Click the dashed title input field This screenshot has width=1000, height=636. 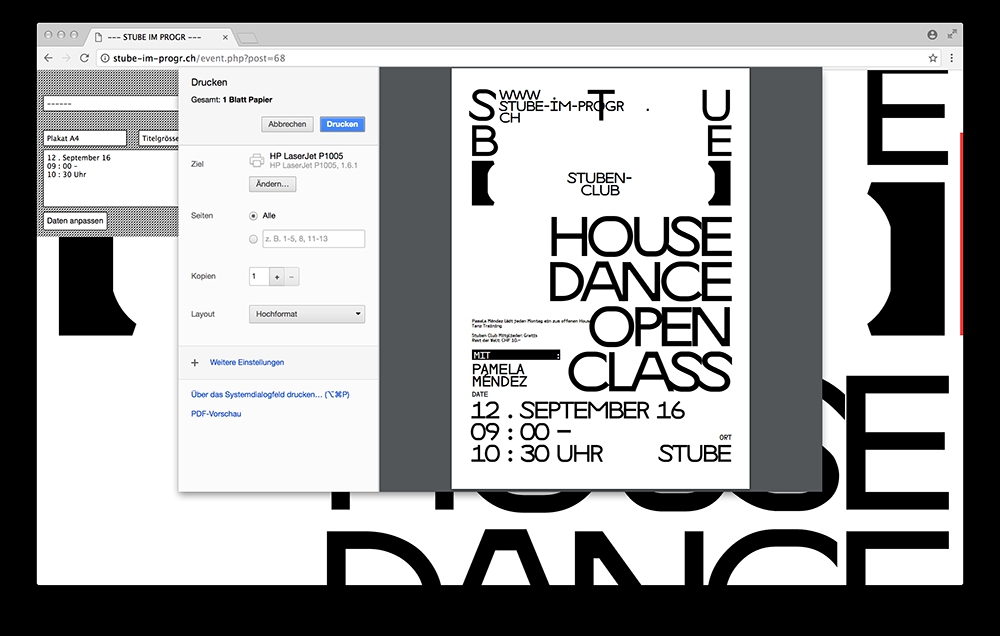[x=111, y=103]
